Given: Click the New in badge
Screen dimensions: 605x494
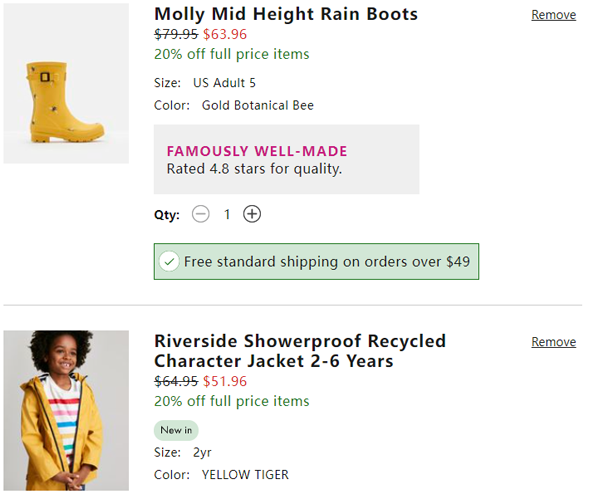Looking at the screenshot, I should tap(176, 430).
